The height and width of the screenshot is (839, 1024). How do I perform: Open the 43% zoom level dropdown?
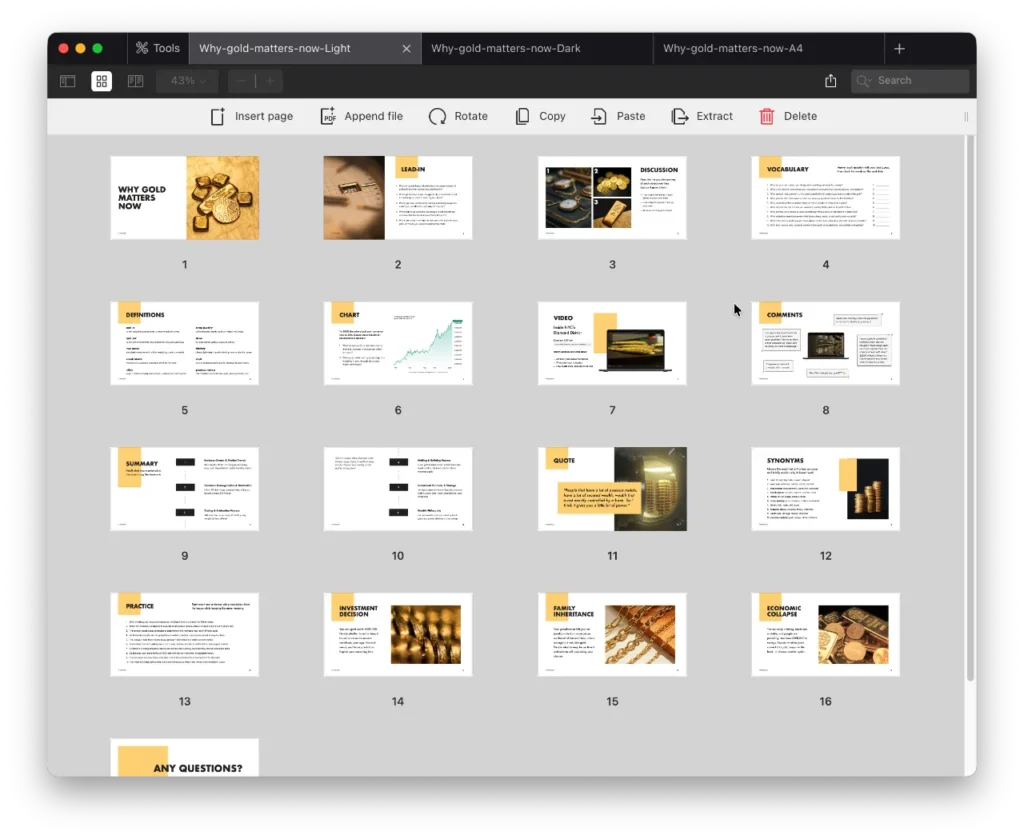(x=186, y=80)
